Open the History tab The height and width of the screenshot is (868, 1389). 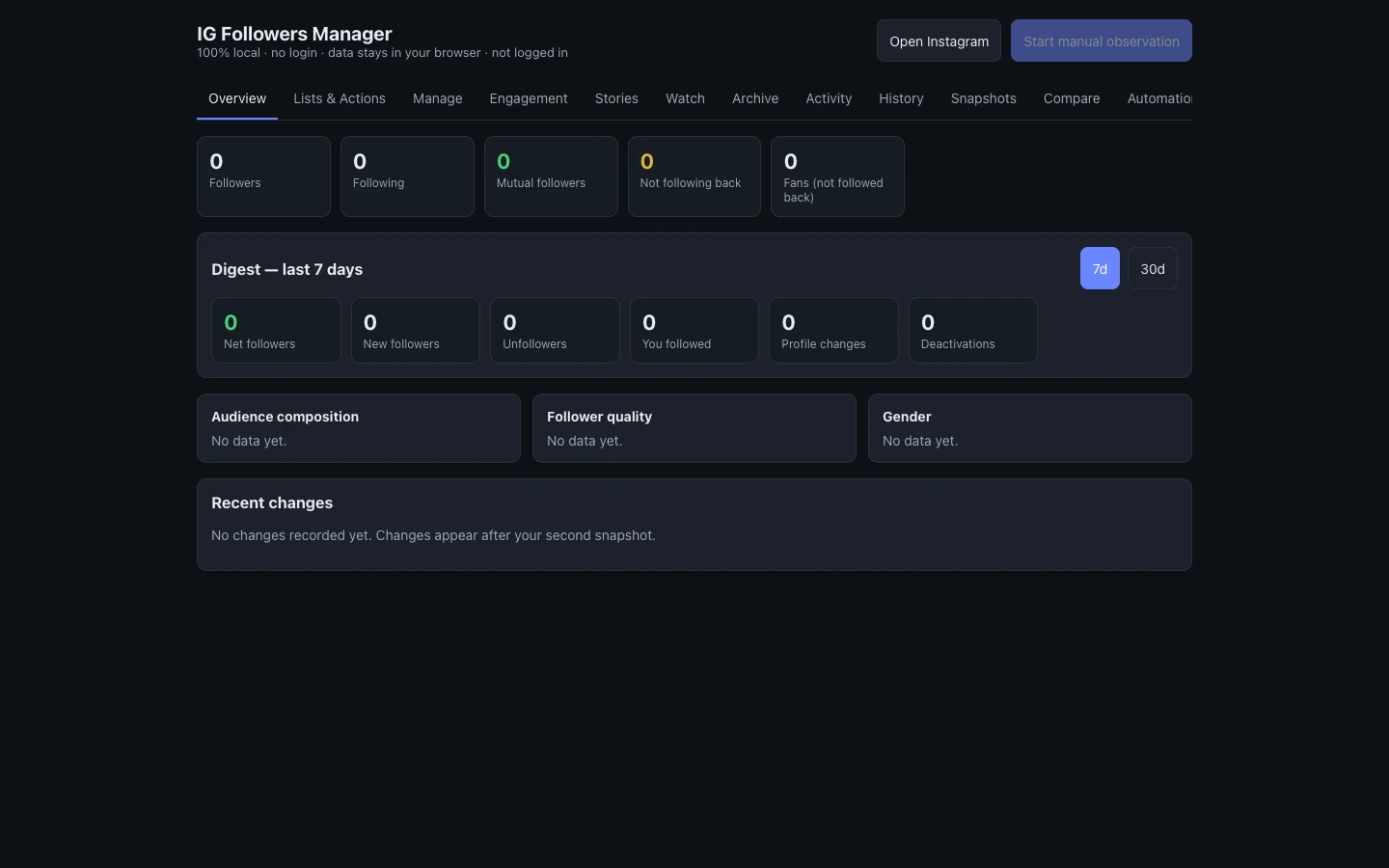(901, 98)
